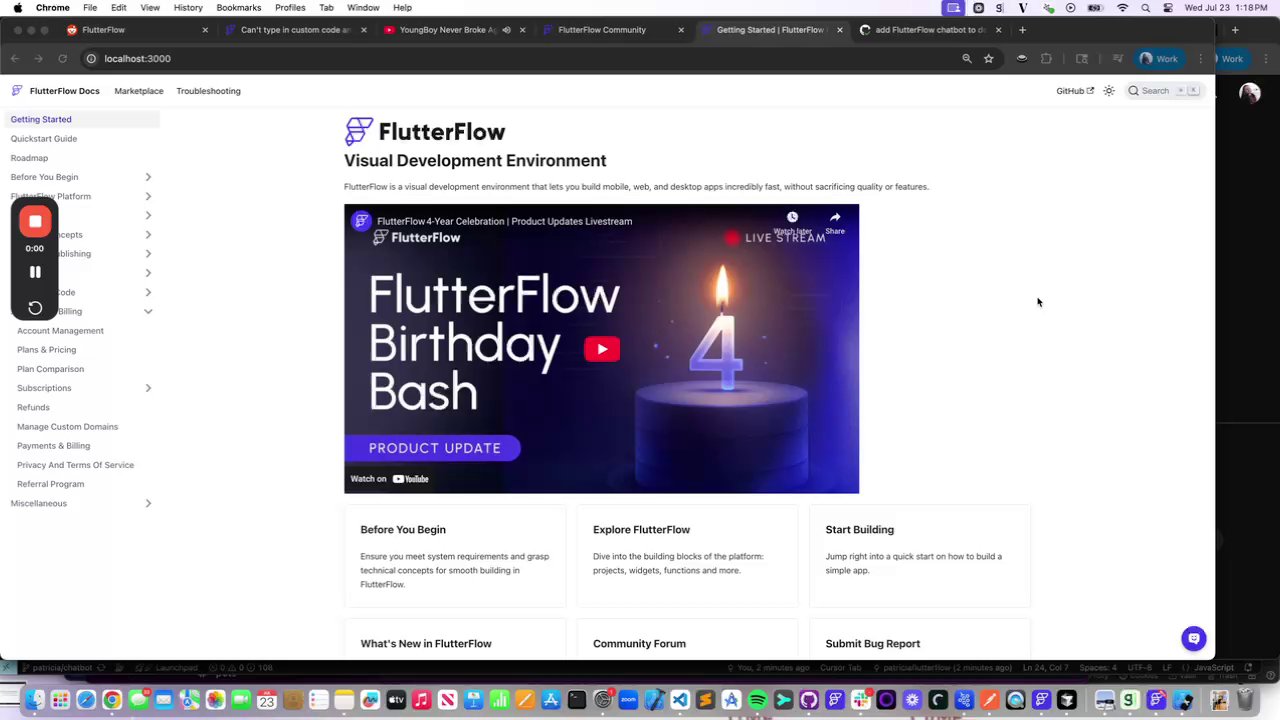1280x720 pixels.
Task: Open the Bookmarks menu in menu bar
Action: click(x=239, y=8)
